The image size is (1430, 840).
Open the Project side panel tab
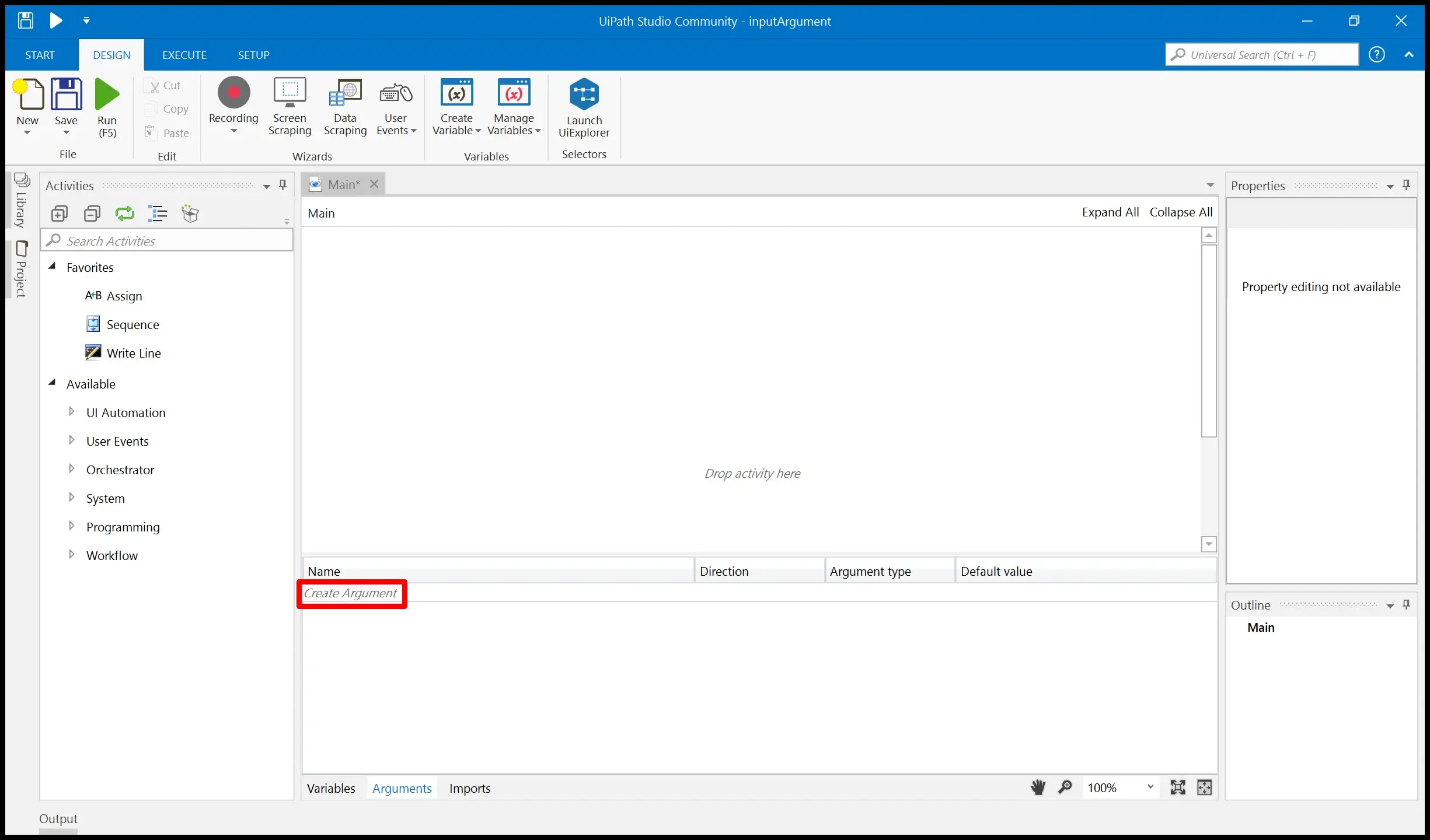tap(21, 269)
